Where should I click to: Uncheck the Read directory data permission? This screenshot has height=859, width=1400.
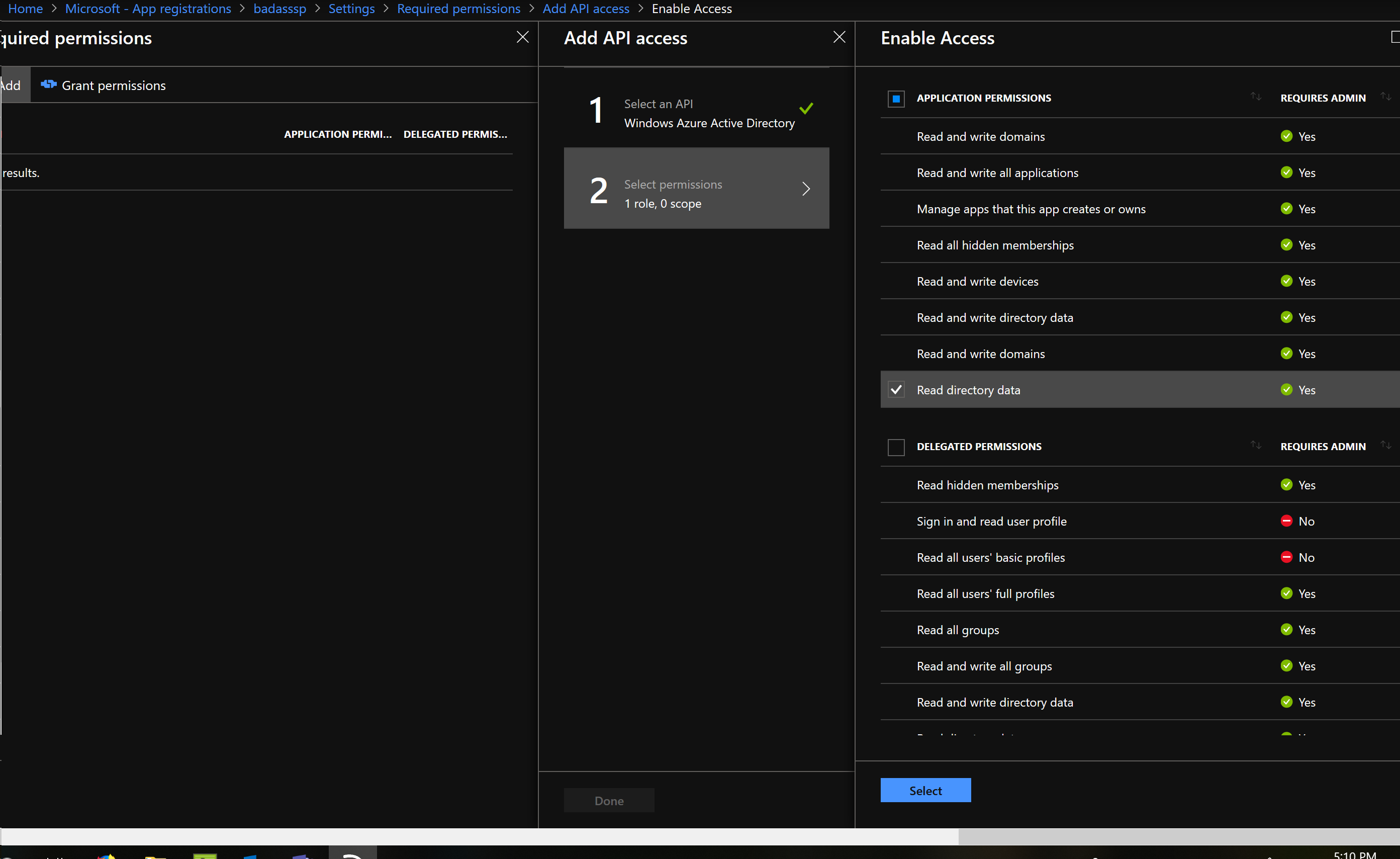point(896,389)
